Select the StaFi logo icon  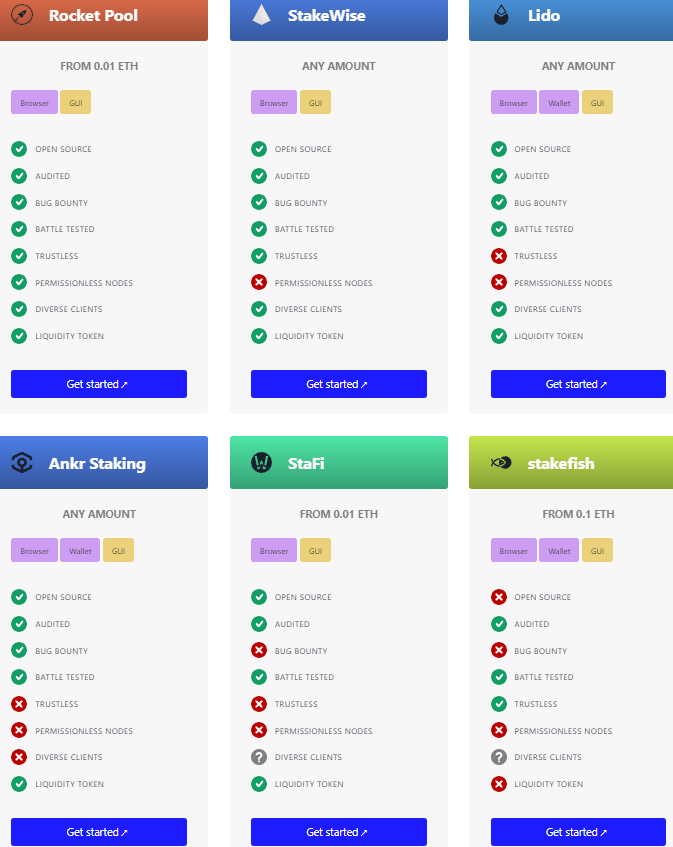pos(260,462)
